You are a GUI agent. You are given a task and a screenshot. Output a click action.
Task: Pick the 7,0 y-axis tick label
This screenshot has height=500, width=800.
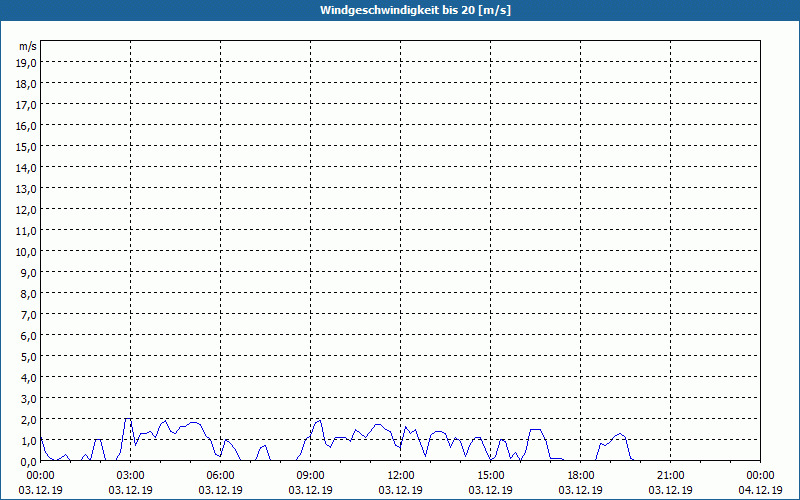[x=26, y=315]
